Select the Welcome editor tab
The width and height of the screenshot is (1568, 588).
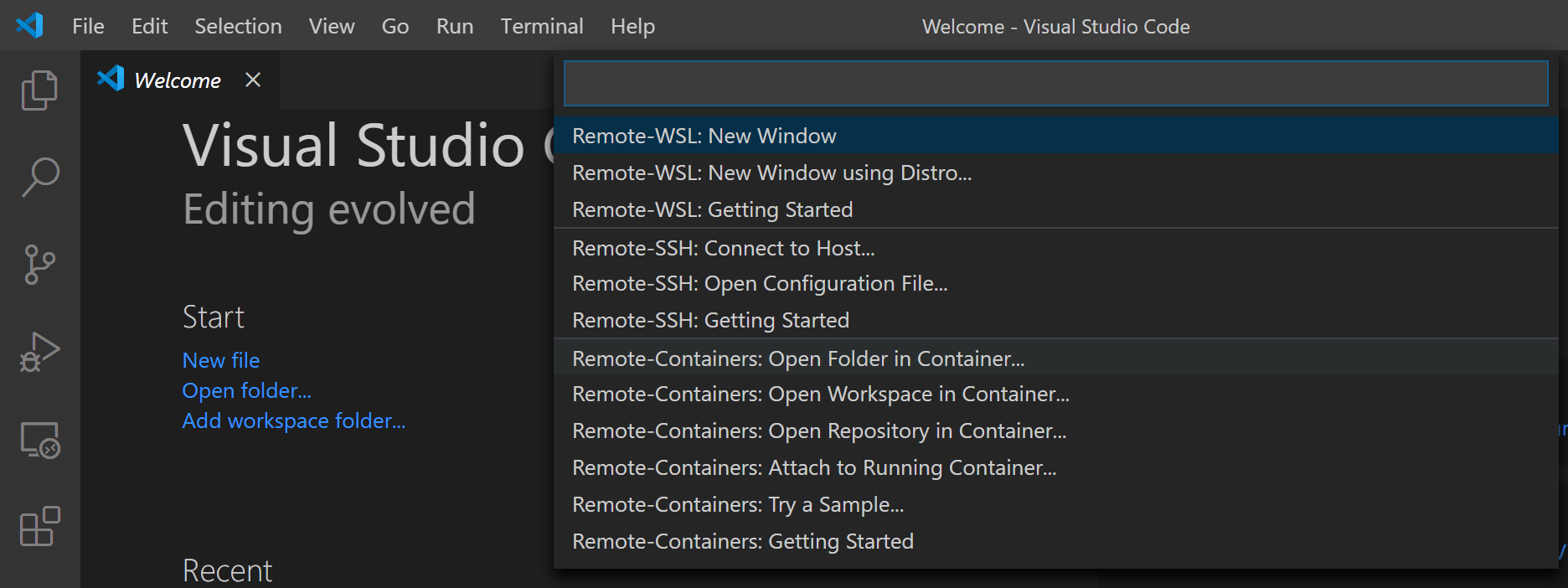point(180,80)
